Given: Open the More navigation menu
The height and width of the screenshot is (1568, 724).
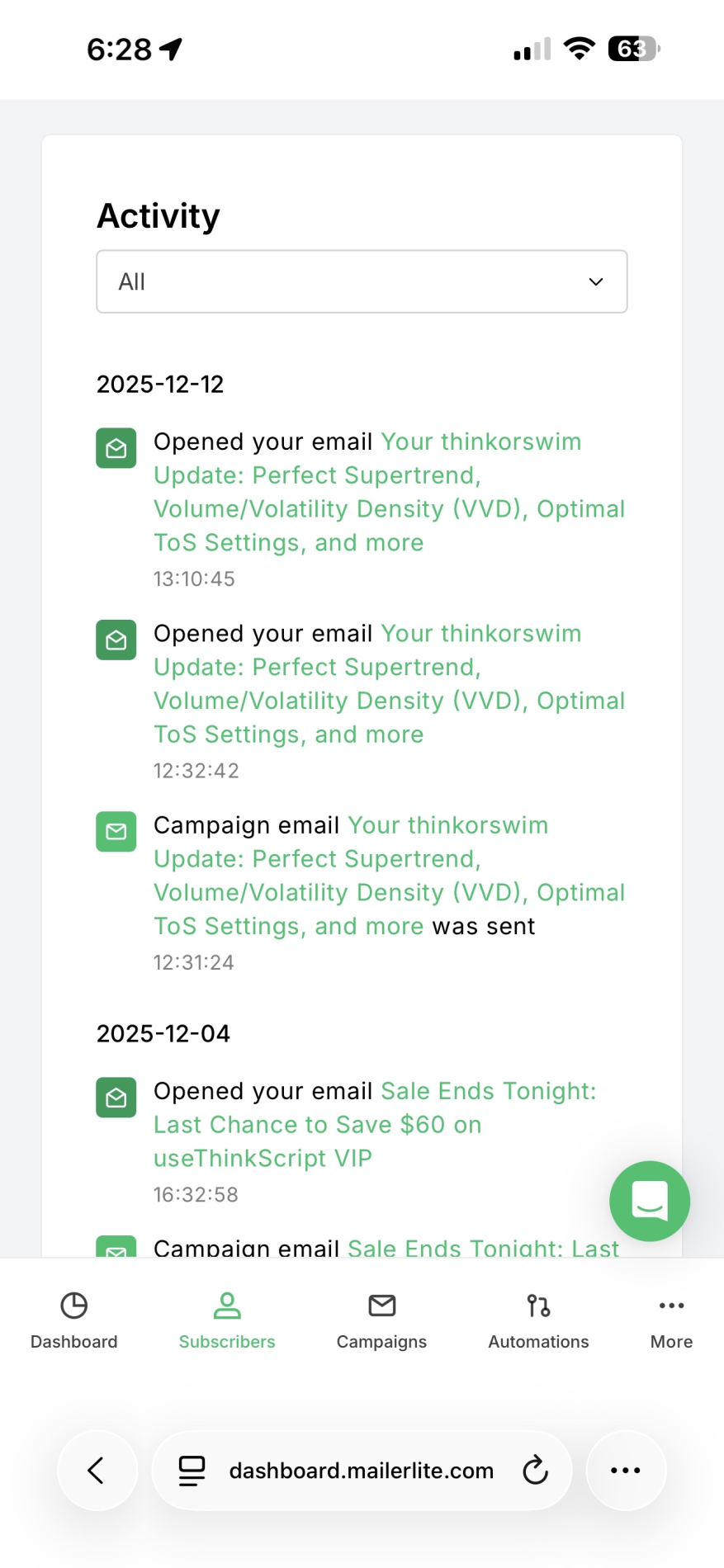Looking at the screenshot, I should click(x=671, y=1320).
